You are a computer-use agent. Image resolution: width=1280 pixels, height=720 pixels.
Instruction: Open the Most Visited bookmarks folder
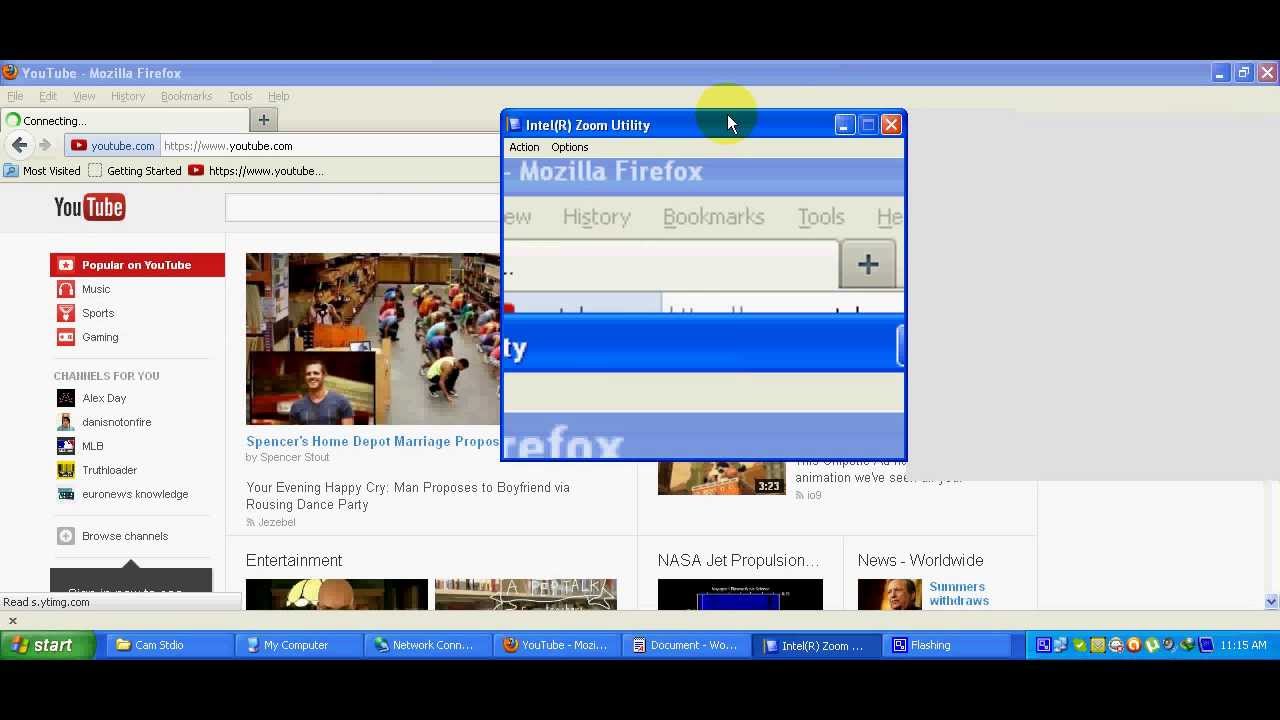click(42, 171)
